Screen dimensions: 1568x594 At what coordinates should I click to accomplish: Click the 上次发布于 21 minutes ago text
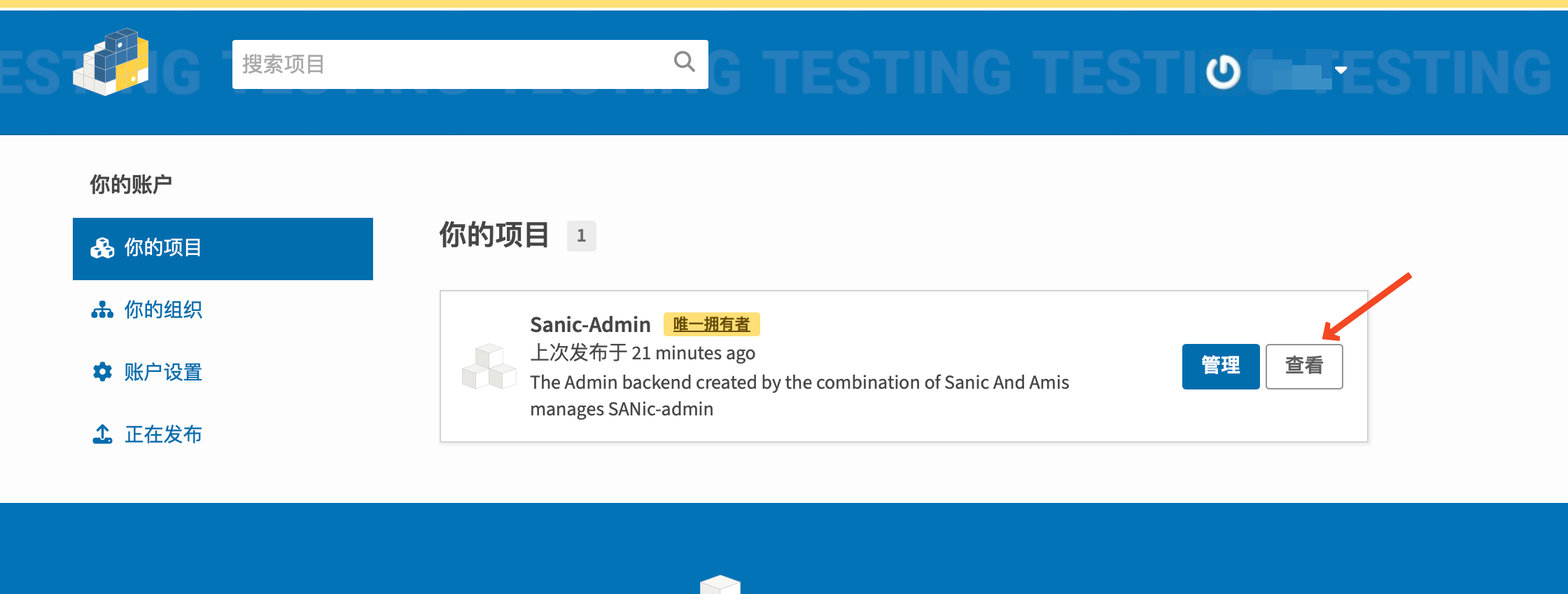coord(643,352)
